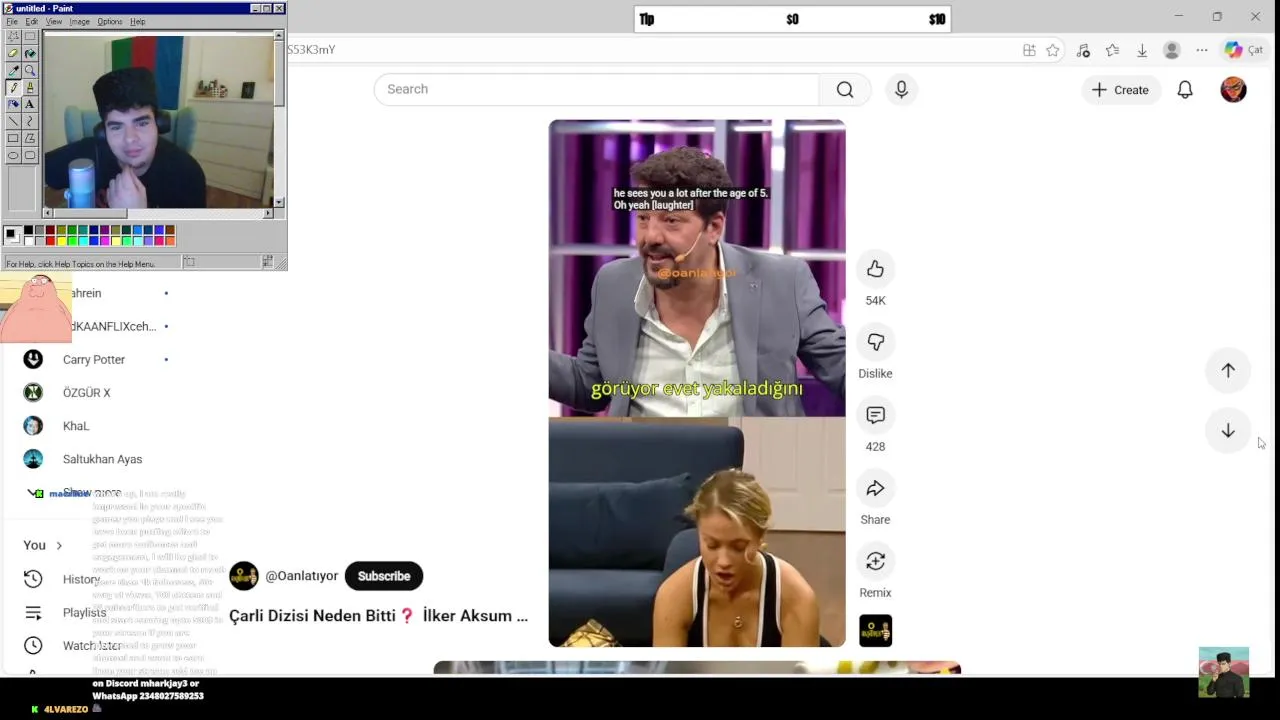1280x720 pixels.
Task: Pick the yellow swatch in Paint palette
Action: 61,241
